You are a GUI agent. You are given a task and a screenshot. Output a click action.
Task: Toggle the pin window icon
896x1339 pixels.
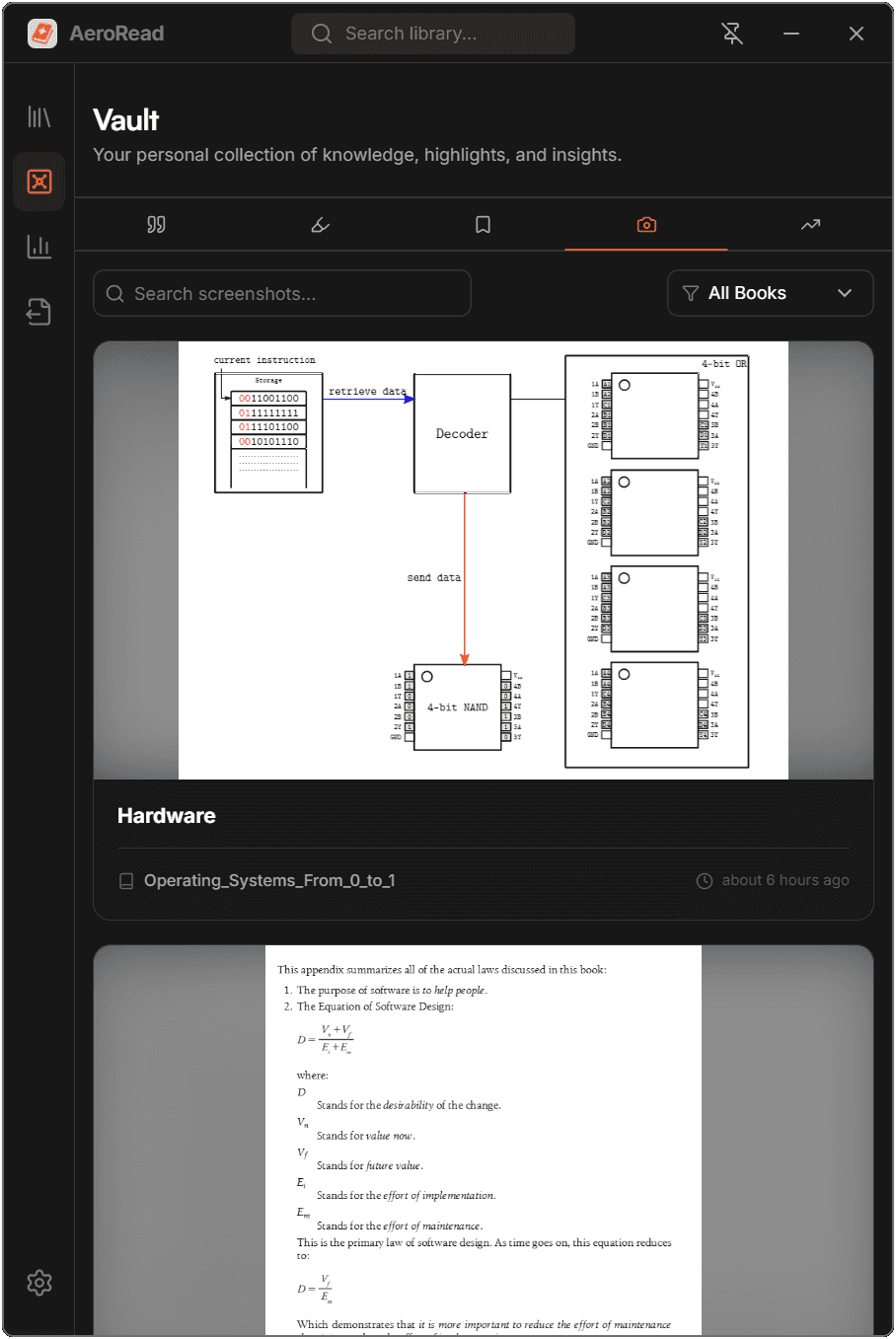732,34
